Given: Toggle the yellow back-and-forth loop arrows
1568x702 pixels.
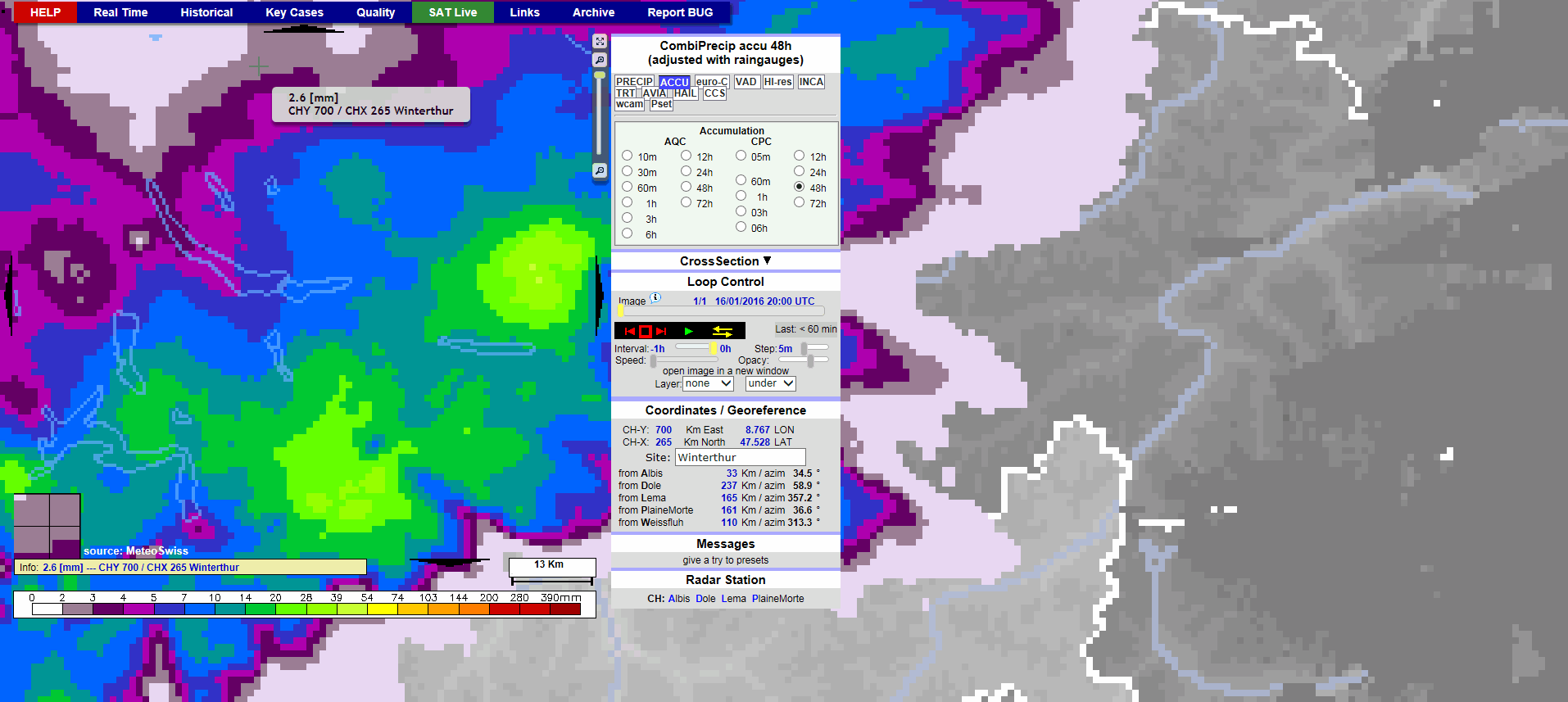Looking at the screenshot, I should click(x=722, y=331).
